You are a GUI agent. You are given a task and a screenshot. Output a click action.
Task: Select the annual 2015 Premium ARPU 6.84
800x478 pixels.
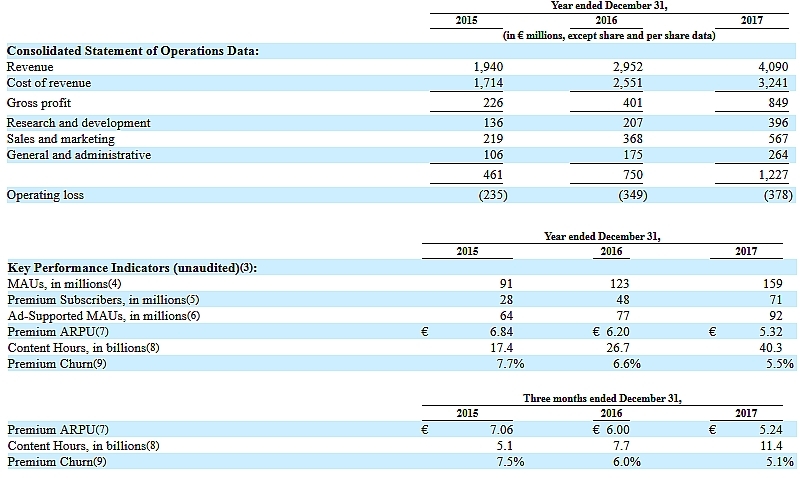tap(502, 332)
